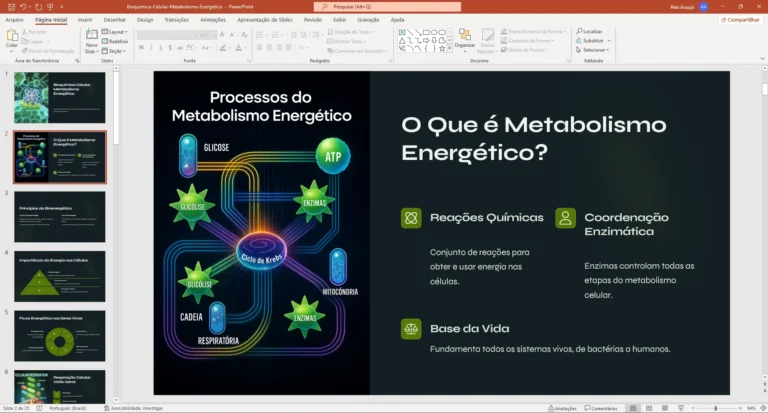This screenshot has width=768, height=413.
Task: Toggle text shadow
Action: pyautogui.click(x=170, y=48)
